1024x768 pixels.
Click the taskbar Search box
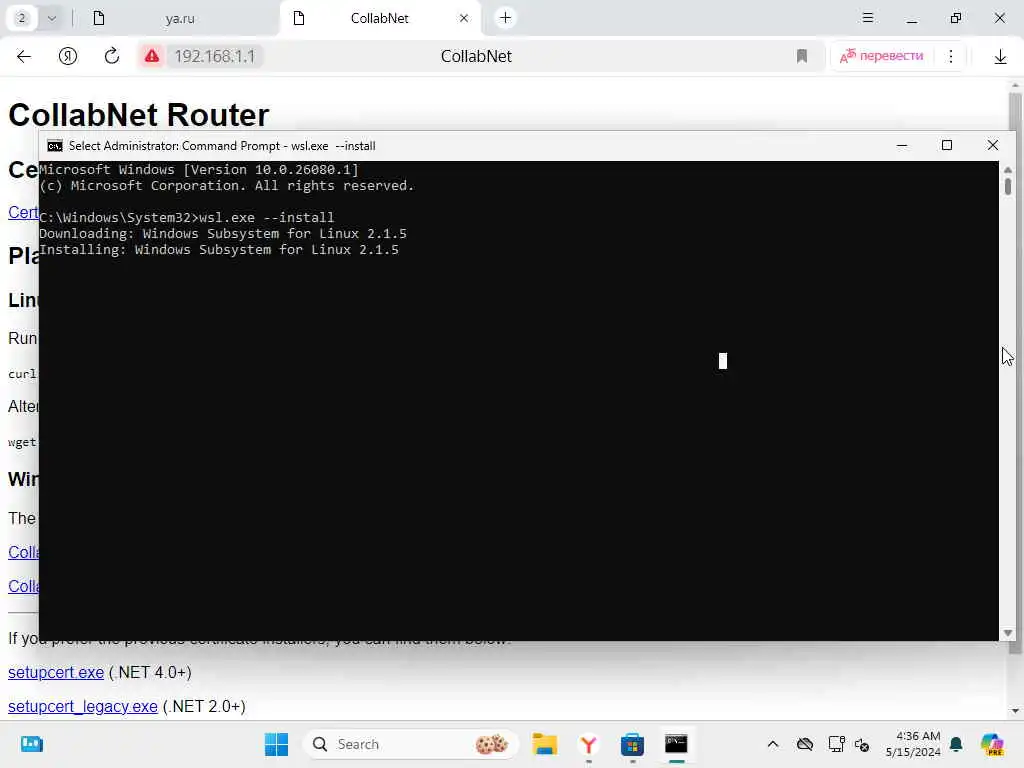point(410,744)
